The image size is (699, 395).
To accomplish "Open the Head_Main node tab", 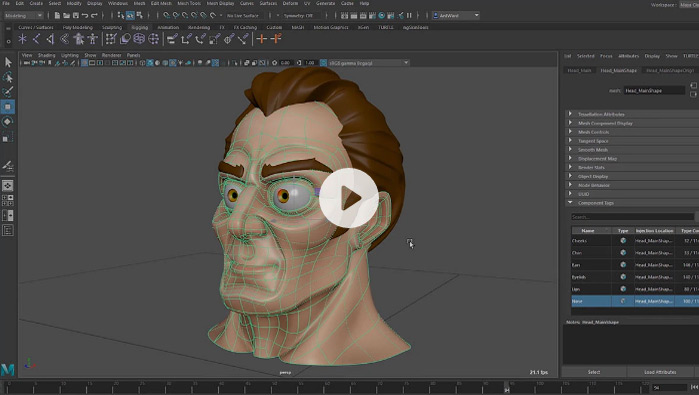I will tap(580, 70).
